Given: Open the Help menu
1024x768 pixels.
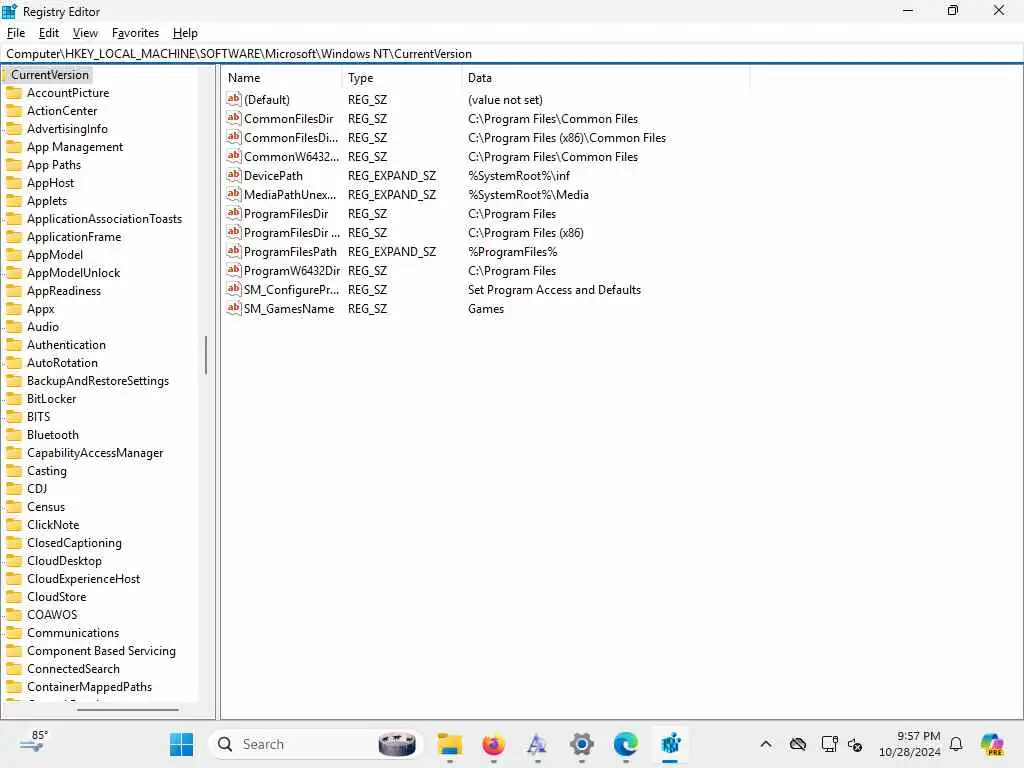Looking at the screenshot, I should 185,33.
